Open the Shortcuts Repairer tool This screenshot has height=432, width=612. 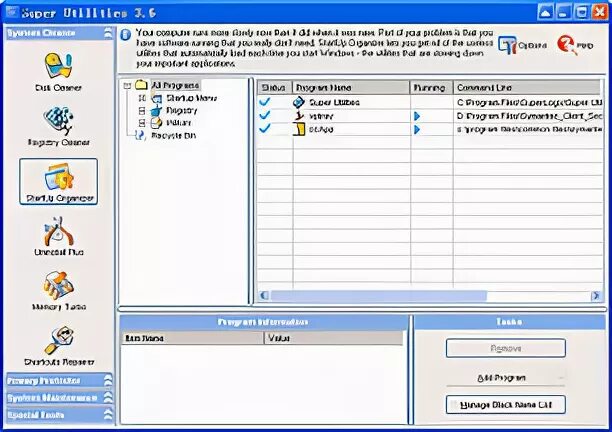(59, 346)
